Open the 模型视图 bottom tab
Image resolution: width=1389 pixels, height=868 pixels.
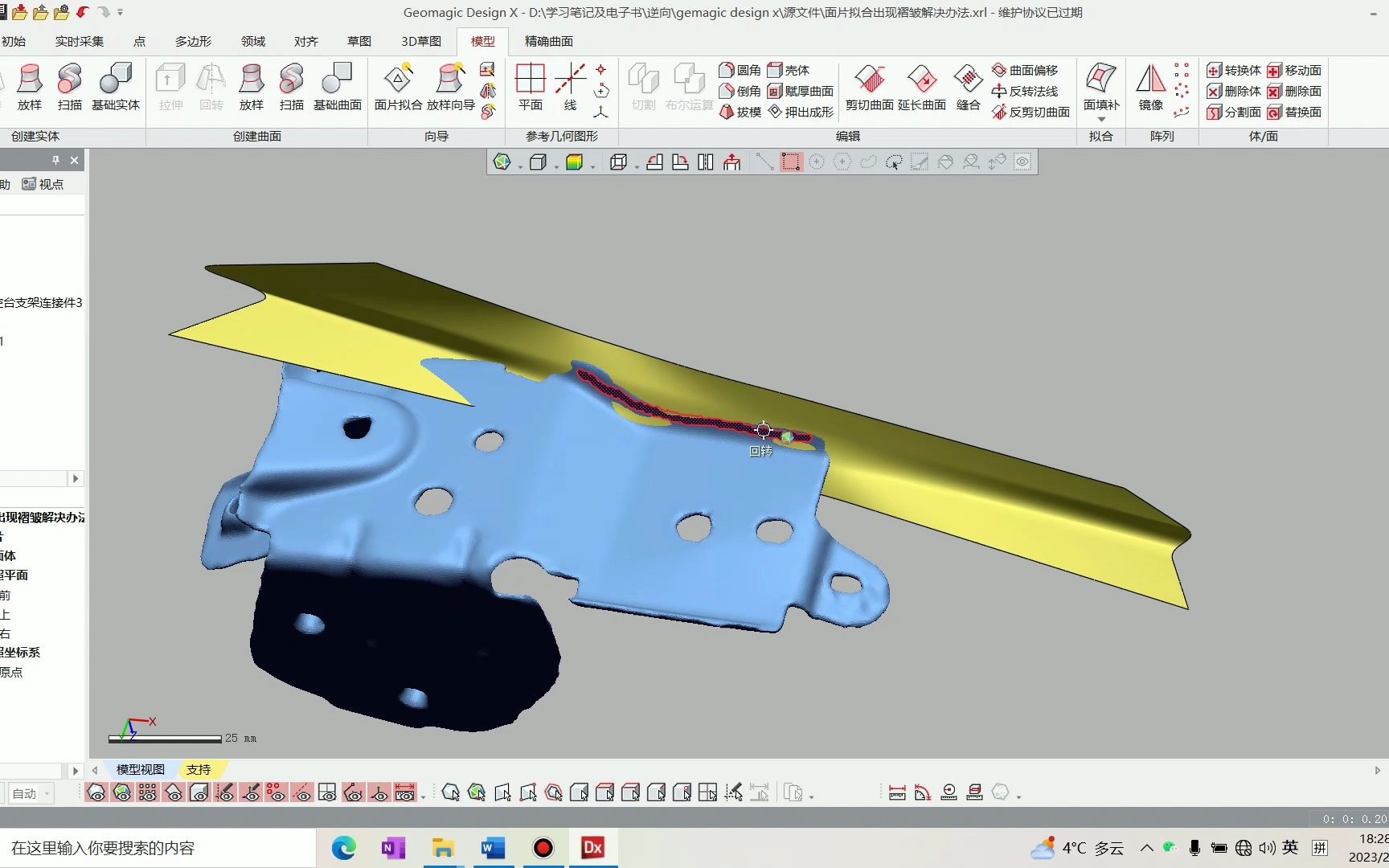pos(141,769)
